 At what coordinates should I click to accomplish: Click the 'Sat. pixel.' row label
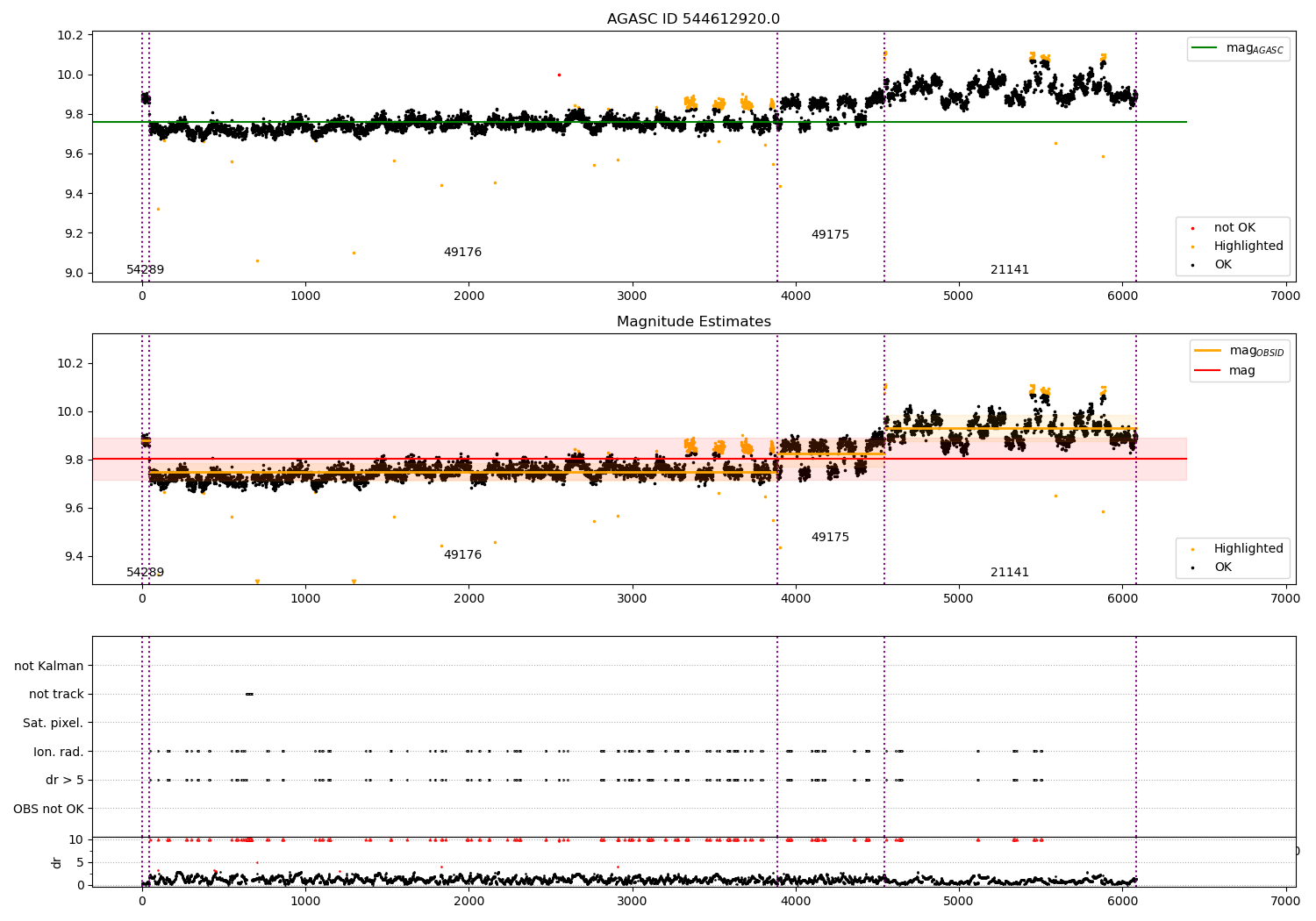54,723
